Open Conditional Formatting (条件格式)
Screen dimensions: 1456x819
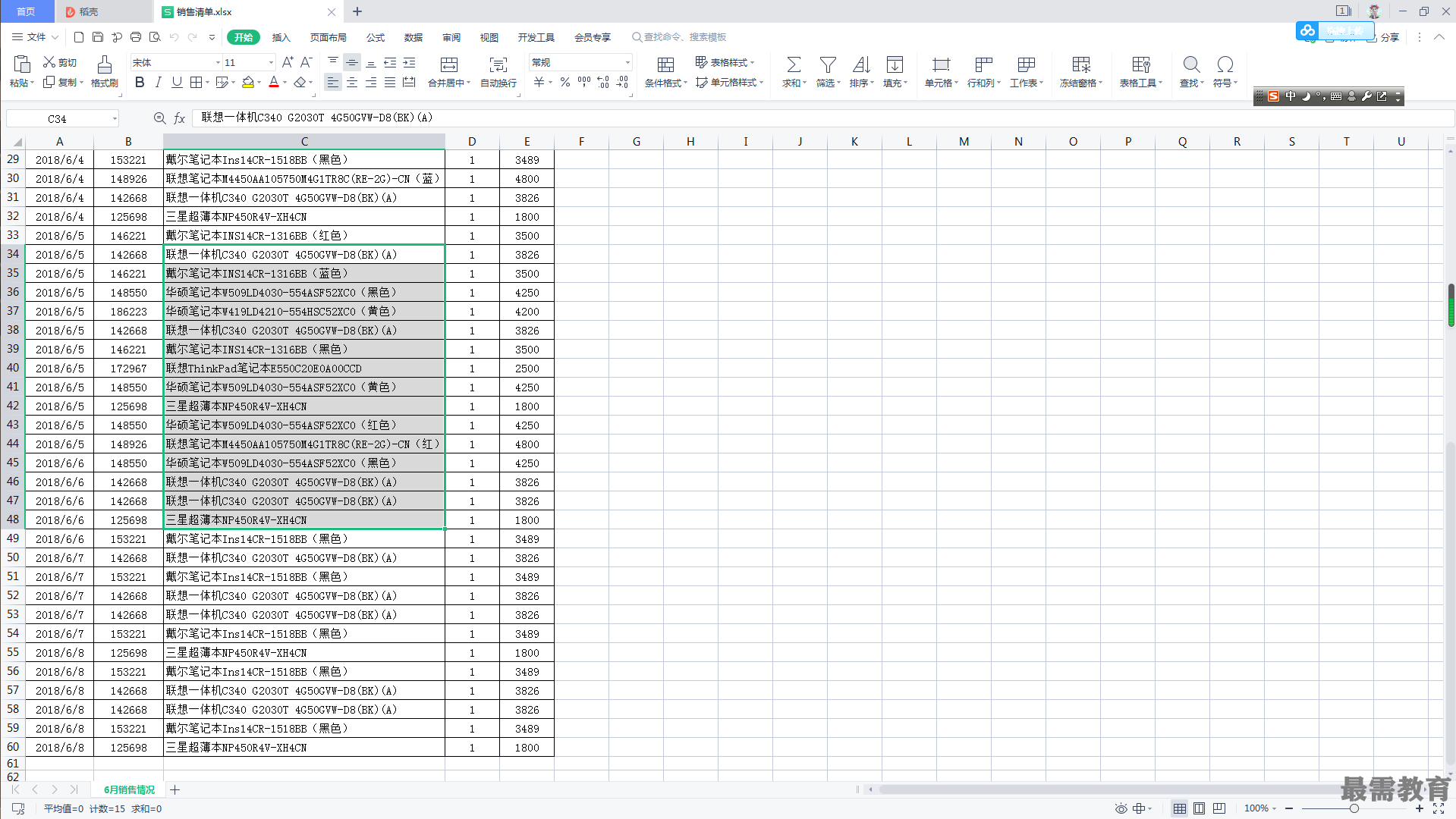(x=665, y=72)
